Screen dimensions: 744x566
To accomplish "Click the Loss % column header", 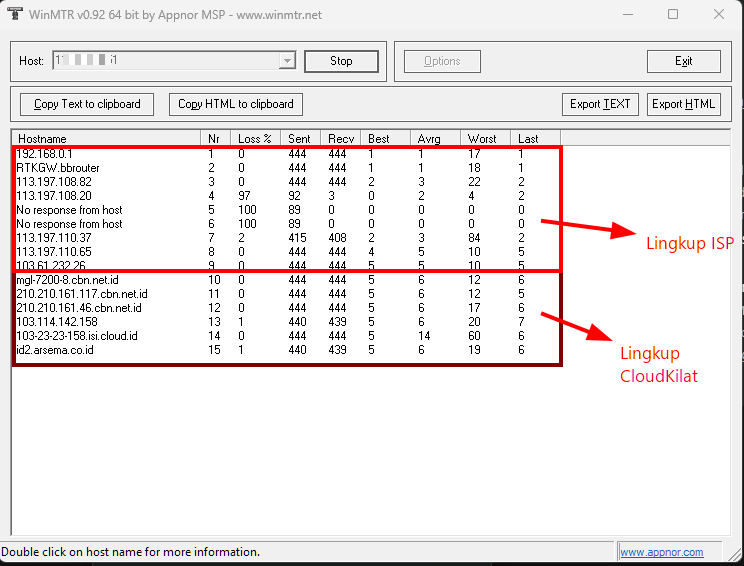I will [255, 138].
